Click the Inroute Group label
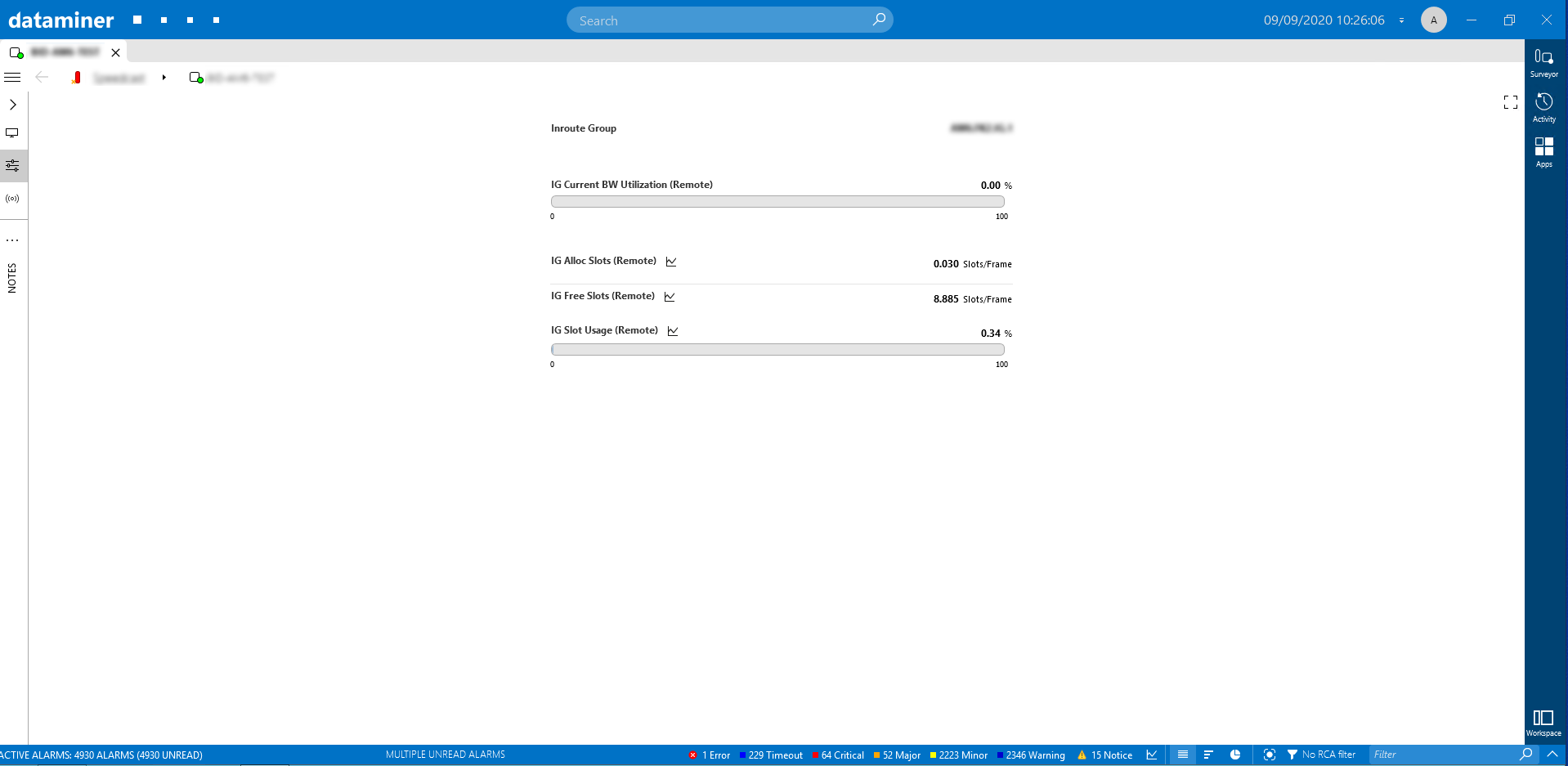This screenshot has width=1568, height=766. click(584, 128)
